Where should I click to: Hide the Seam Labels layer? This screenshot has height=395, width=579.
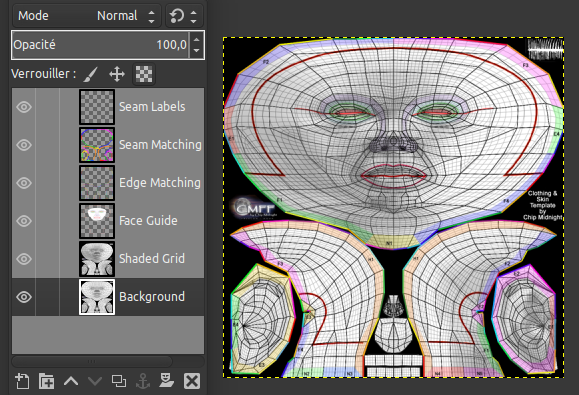[x=24, y=107]
